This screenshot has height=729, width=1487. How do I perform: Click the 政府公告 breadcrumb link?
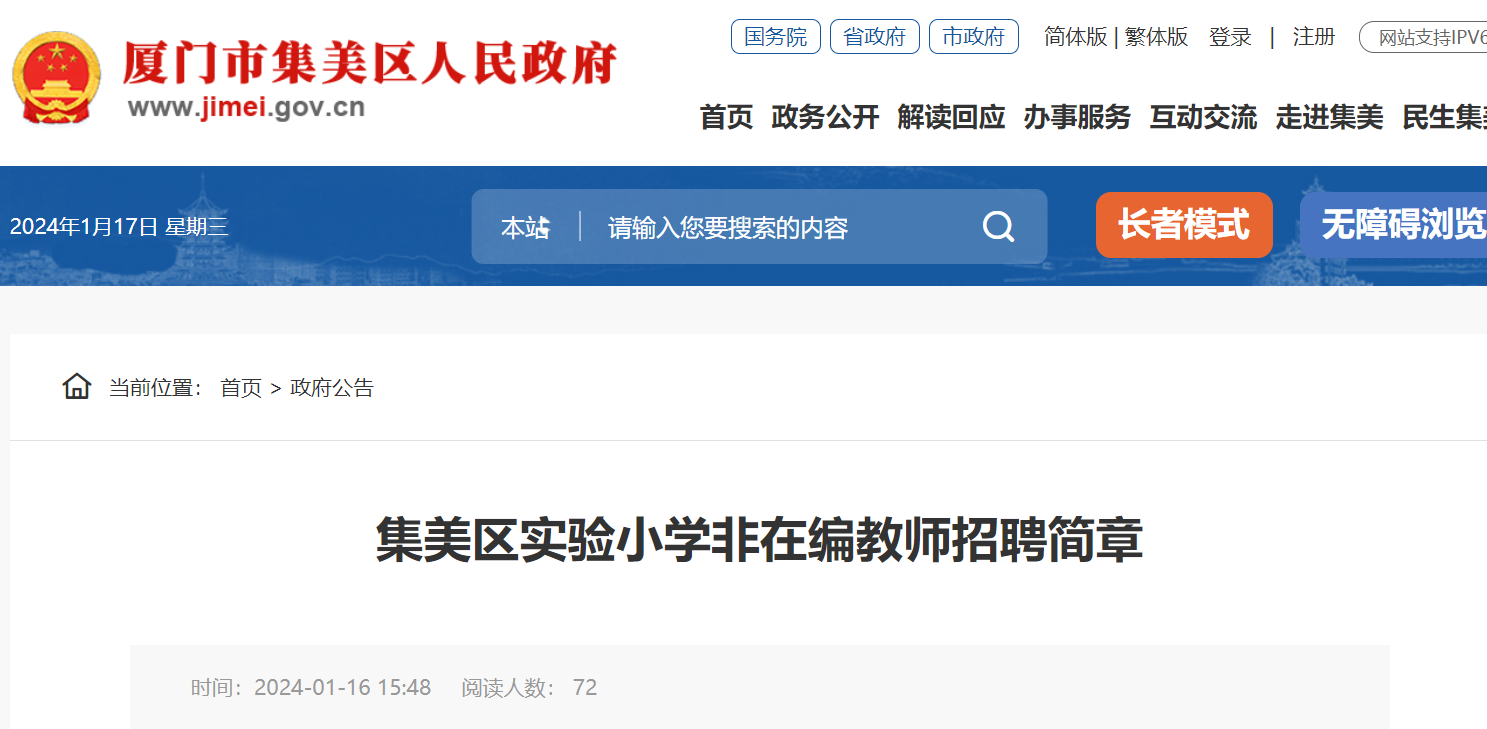coord(332,388)
